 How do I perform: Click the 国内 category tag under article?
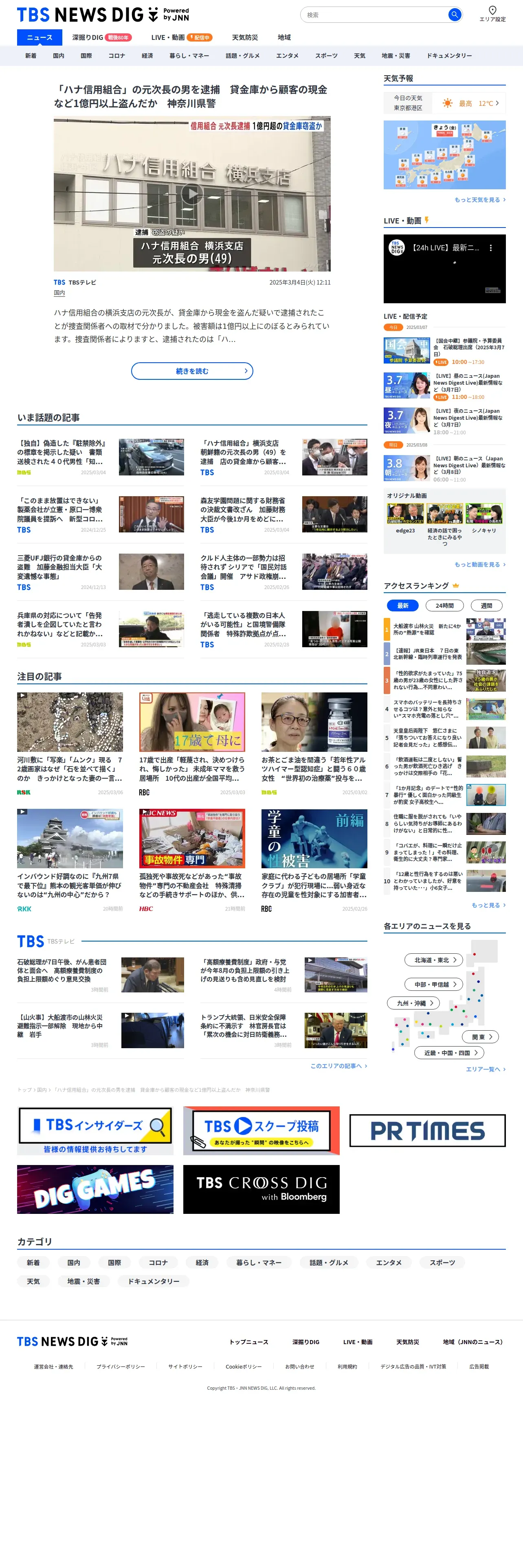[x=59, y=293]
